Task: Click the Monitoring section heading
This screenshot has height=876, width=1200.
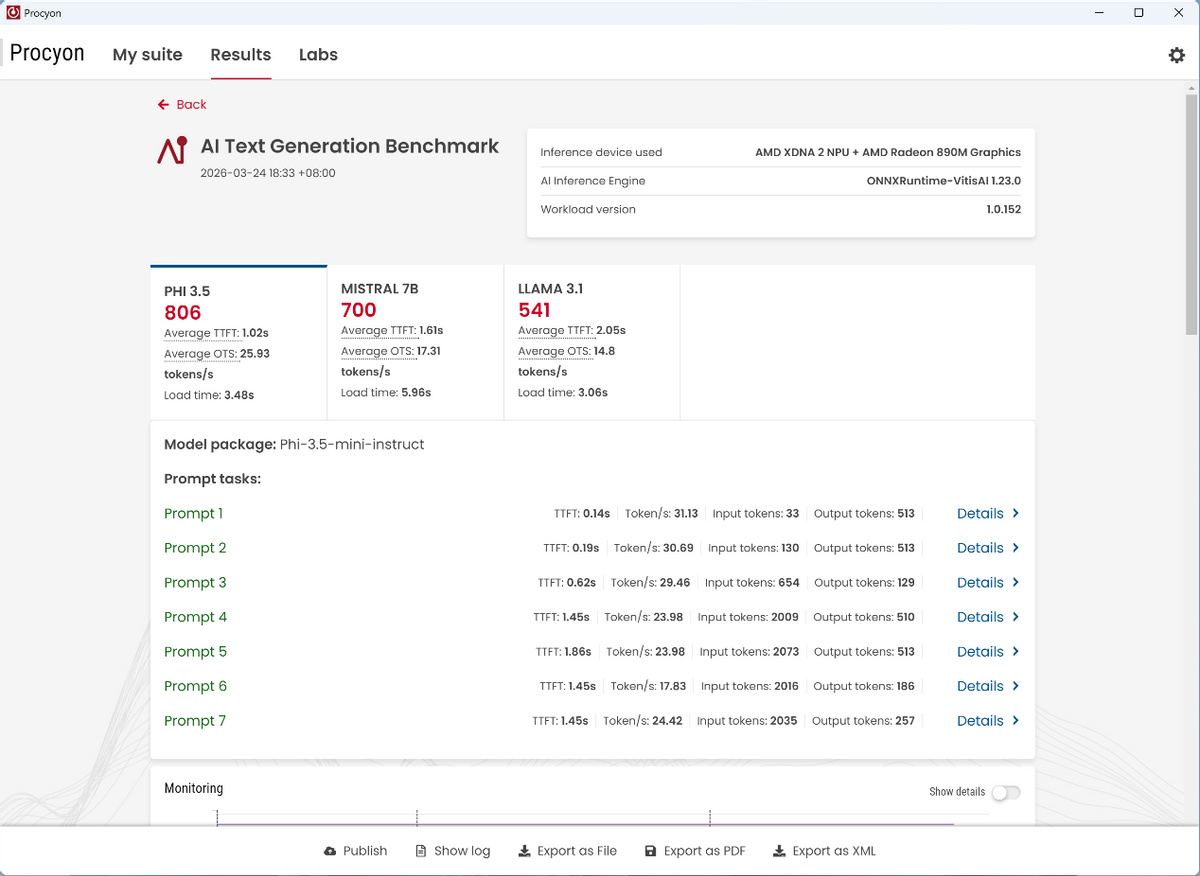Action: coord(193,788)
